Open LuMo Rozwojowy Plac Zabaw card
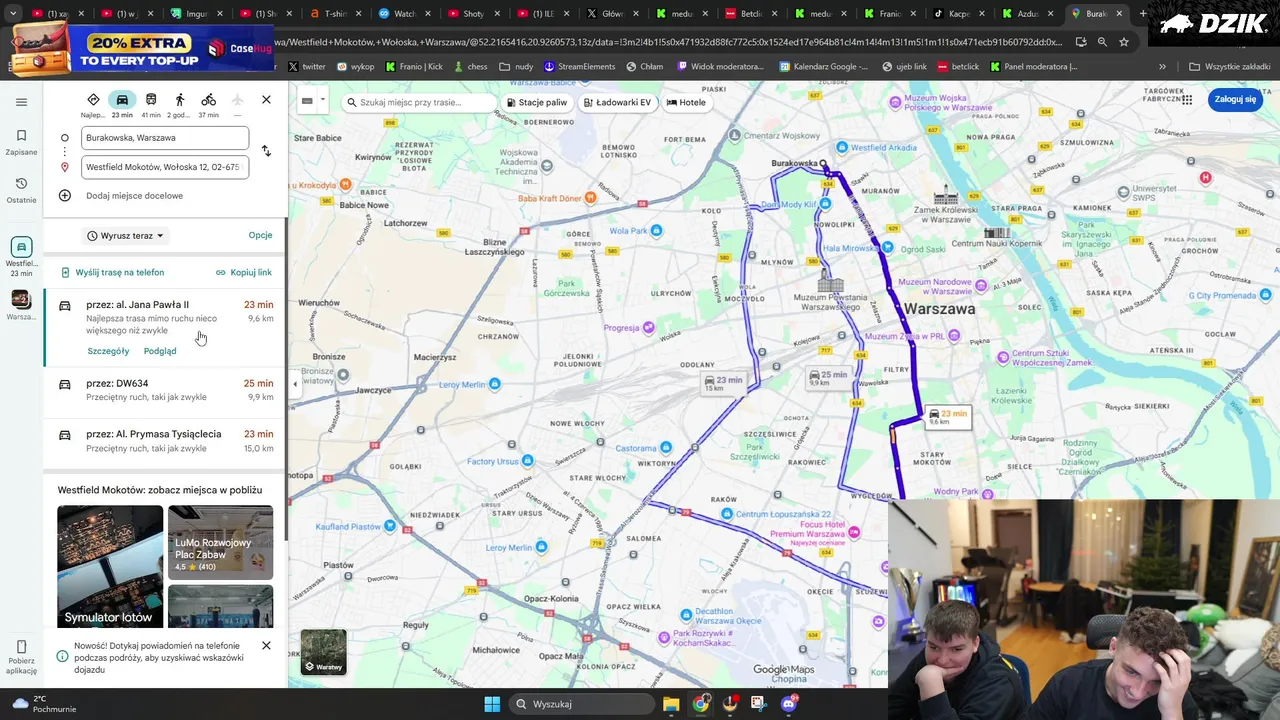The width and height of the screenshot is (1280, 720). [x=220, y=542]
